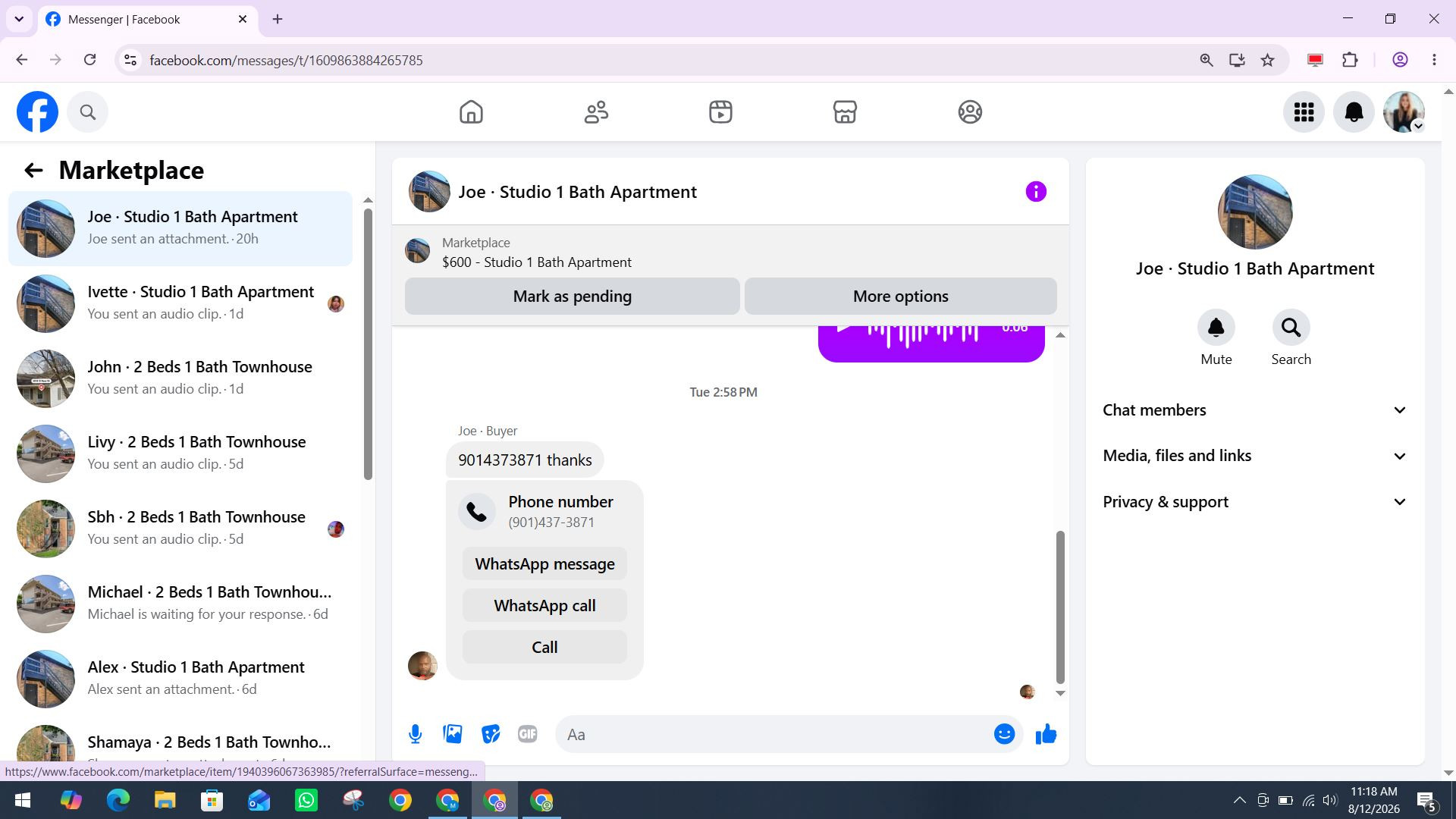Open Microsoft Edge from the taskbar
This screenshot has width=1456, height=819.
[118, 800]
